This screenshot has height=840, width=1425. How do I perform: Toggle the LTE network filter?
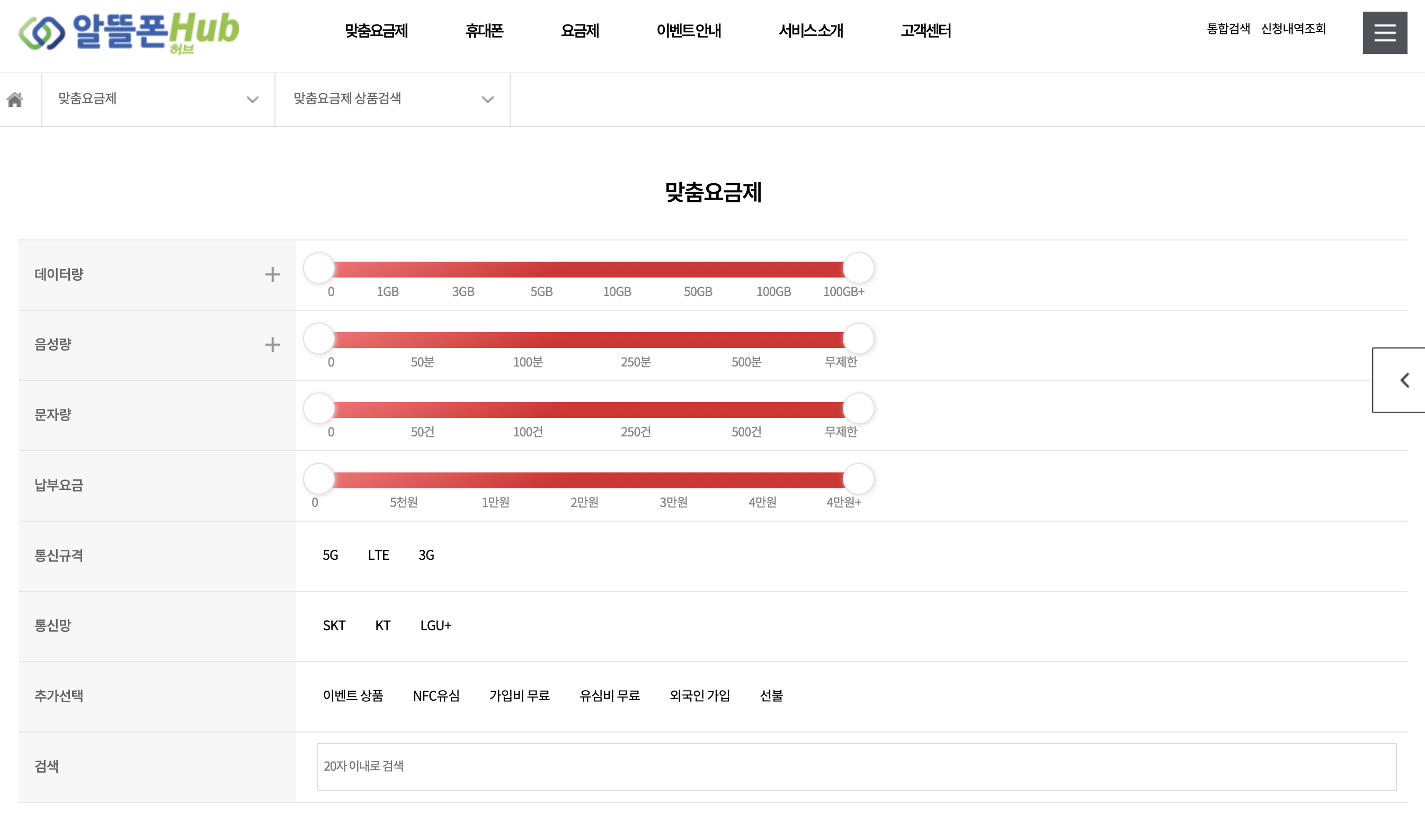tap(378, 555)
